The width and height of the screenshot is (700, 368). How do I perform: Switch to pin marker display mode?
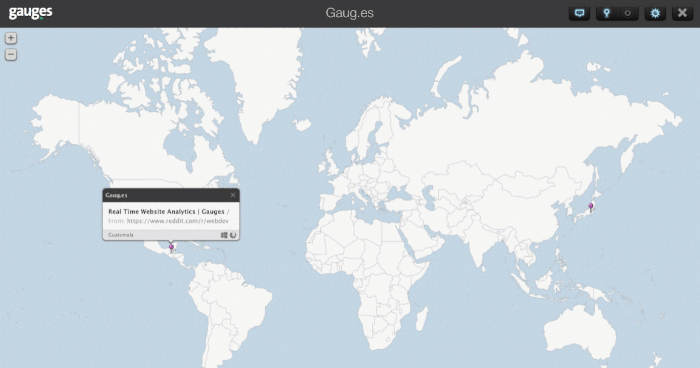(x=607, y=13)
